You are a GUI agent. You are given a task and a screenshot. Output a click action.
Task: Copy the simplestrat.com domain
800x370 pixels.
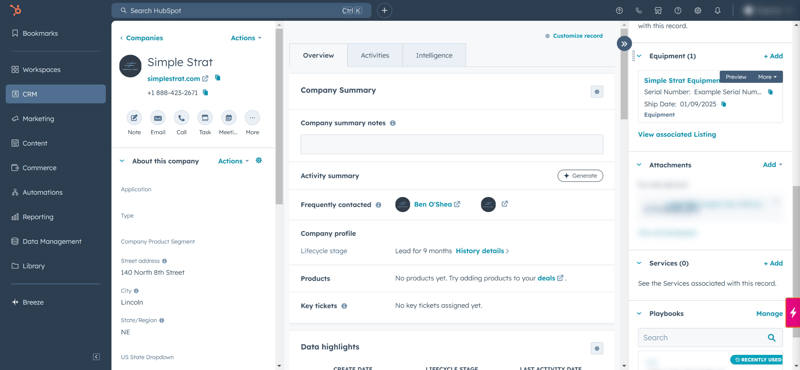coord(218,78)
